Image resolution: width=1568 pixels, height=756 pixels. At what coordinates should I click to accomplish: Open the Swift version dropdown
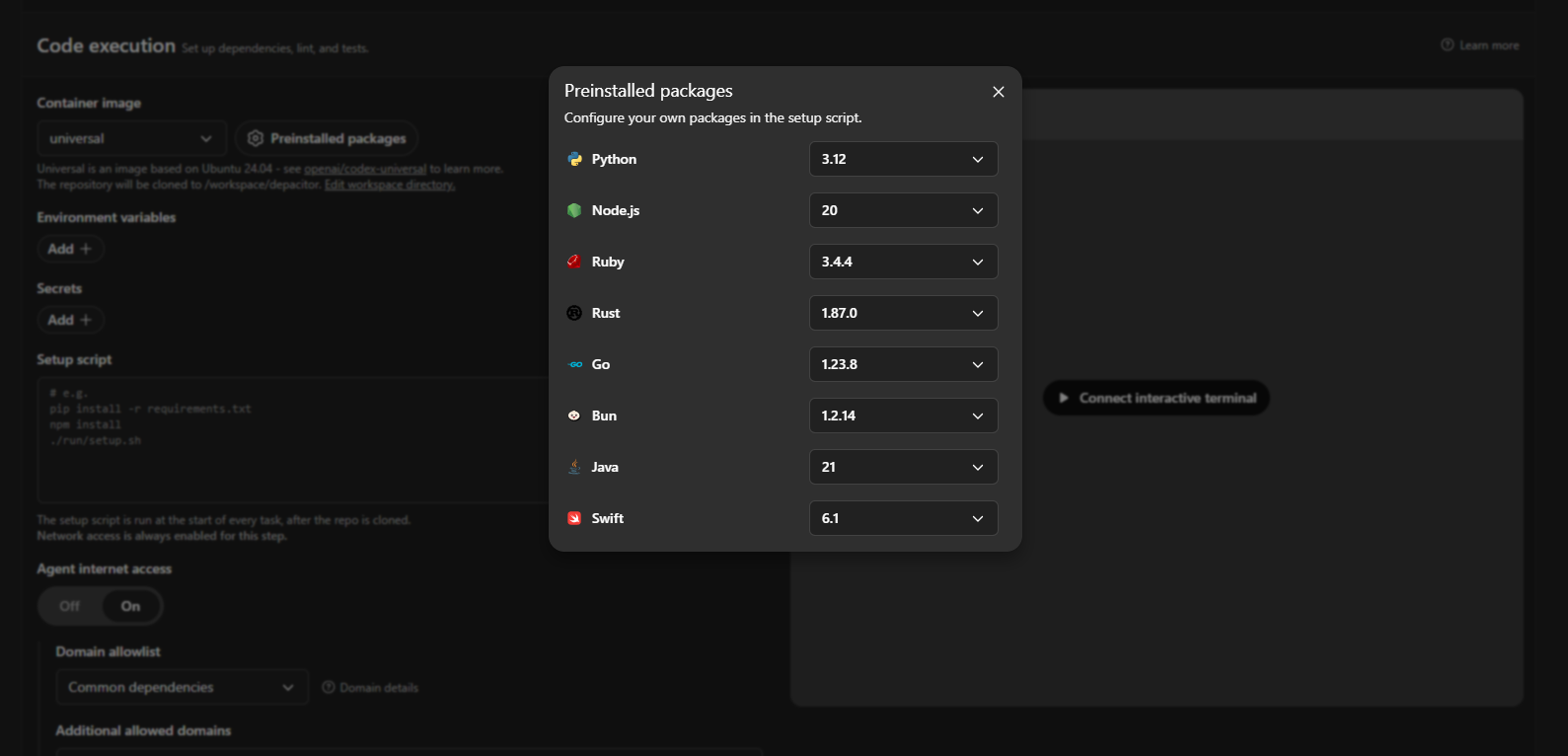(903, 518)
